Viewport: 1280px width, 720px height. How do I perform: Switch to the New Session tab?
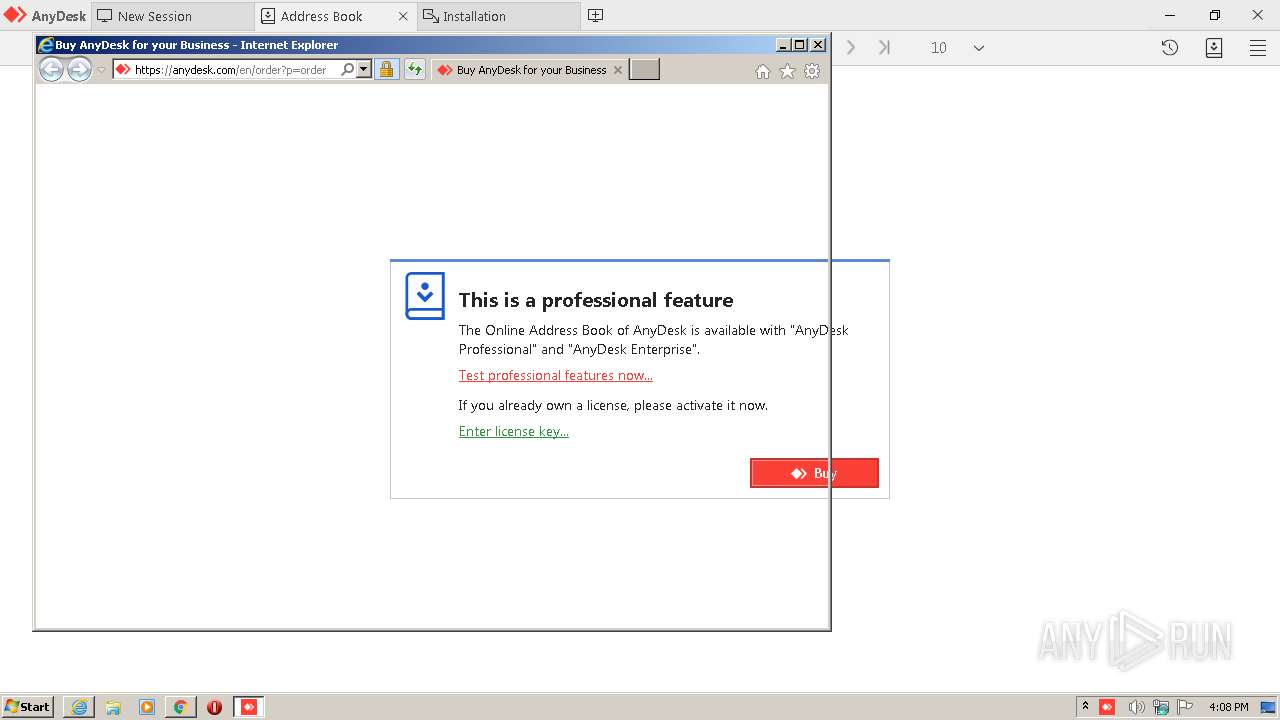click(x=172, y=16)
